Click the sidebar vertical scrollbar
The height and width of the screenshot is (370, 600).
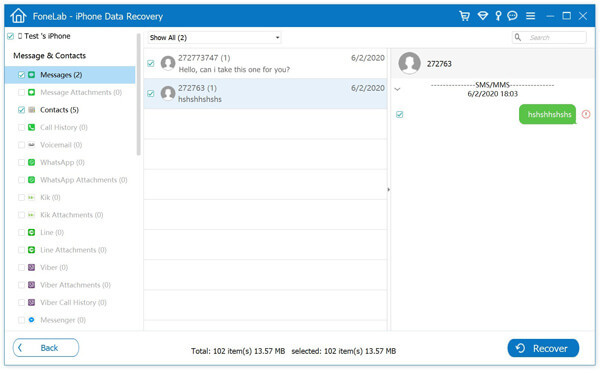pyautogui.click(x=139, y=95)
